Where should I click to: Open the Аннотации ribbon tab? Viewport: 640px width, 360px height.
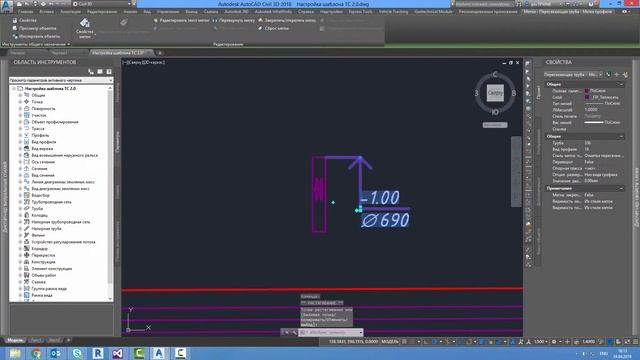tap(70, 11)
